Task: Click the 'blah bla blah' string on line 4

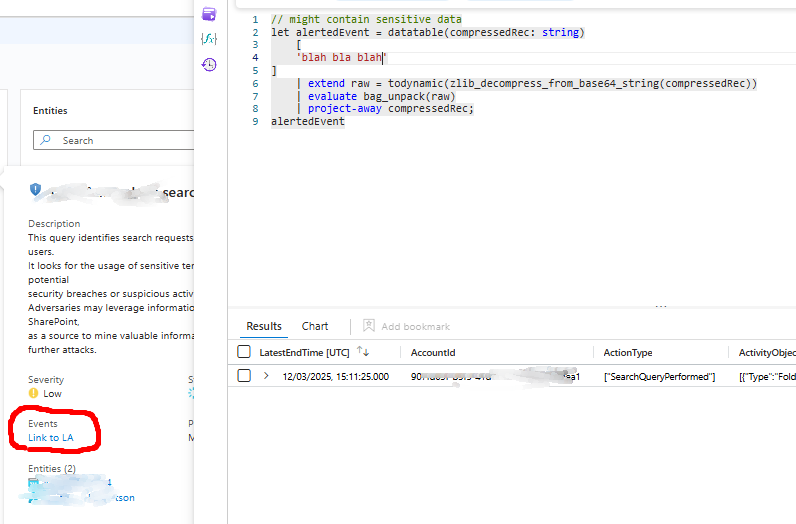Action: (342, 57)
